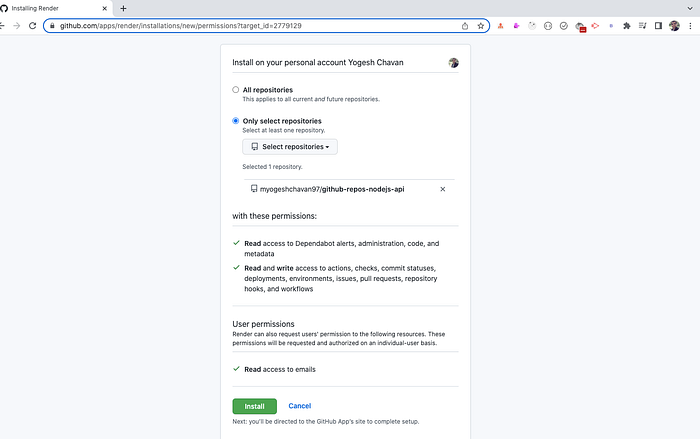
Task: Select the Only select repositories radio option
Action: click(235, 121)
